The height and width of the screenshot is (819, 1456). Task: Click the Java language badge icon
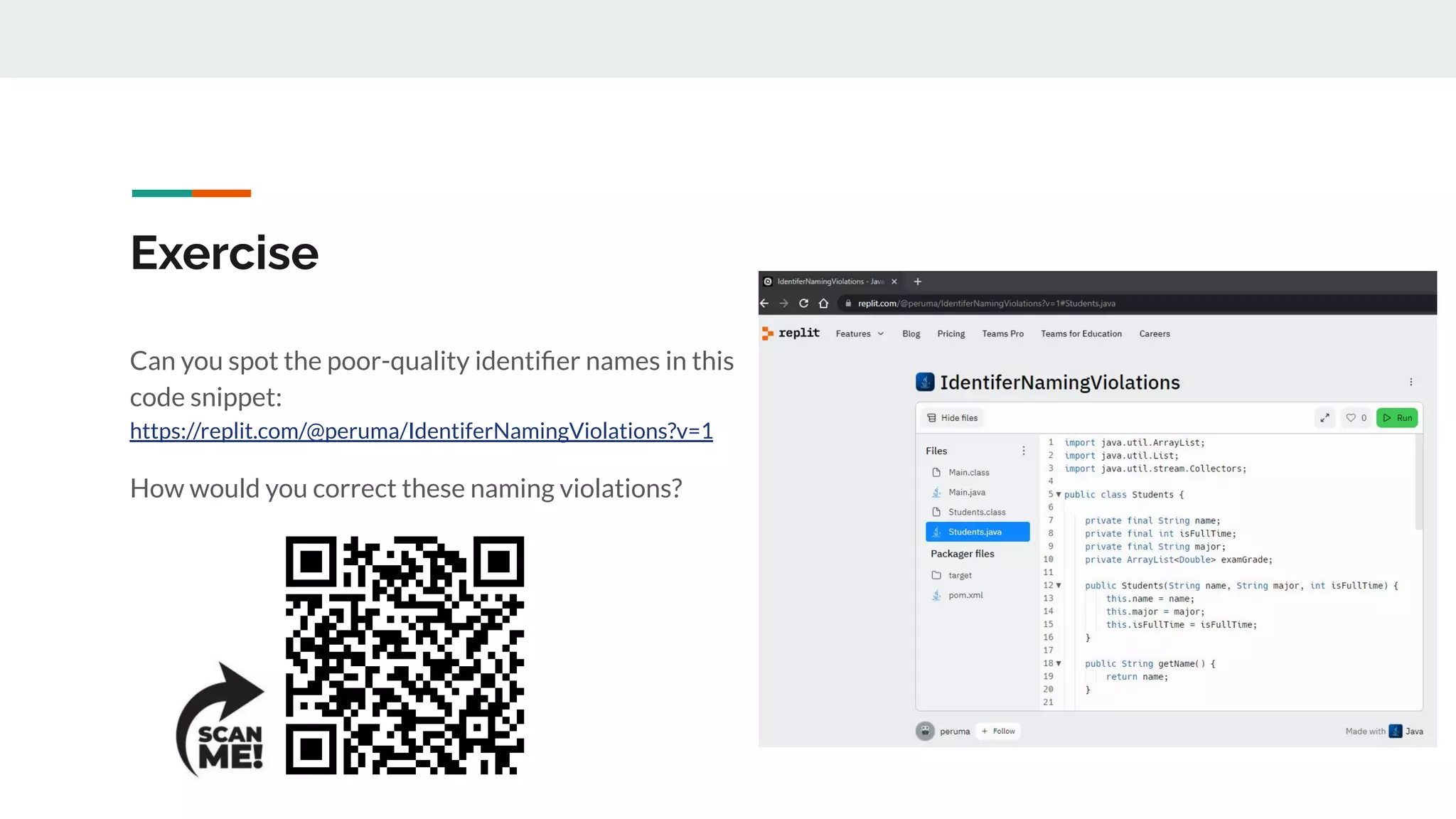coord(1396,731)
